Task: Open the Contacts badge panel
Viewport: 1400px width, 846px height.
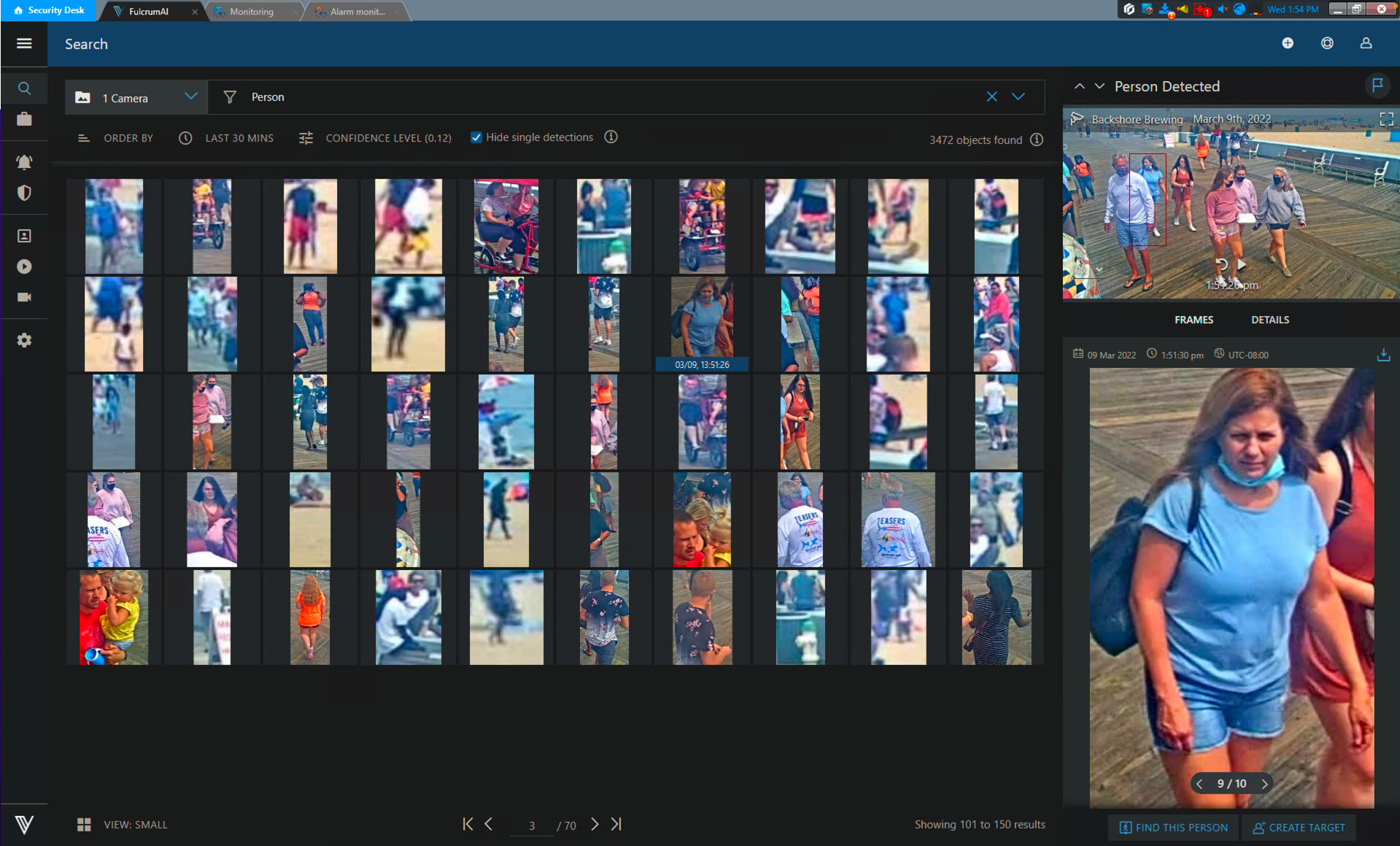Action: [24, 235]
